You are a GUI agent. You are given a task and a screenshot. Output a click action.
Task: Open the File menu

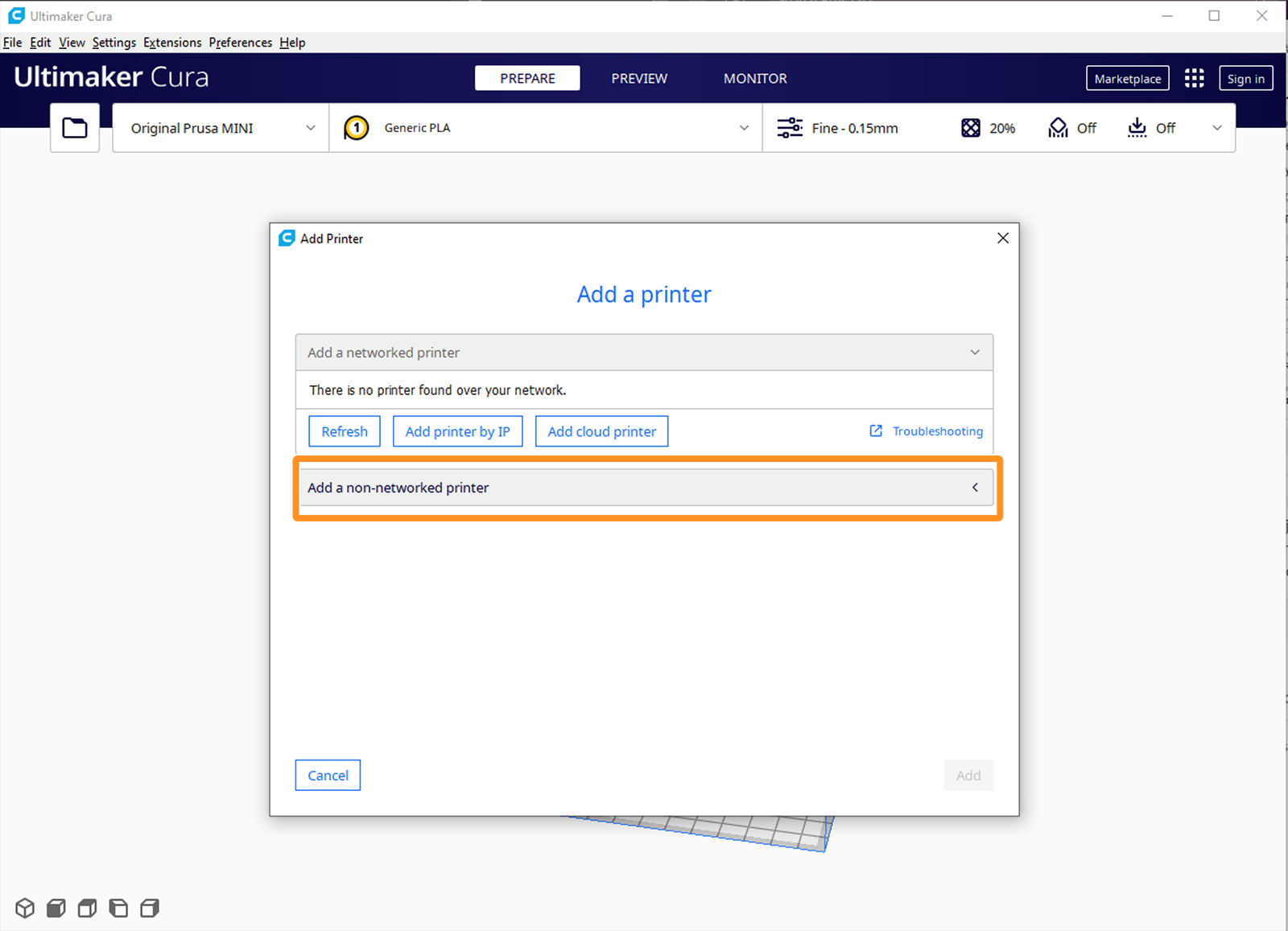pos(12,43)
